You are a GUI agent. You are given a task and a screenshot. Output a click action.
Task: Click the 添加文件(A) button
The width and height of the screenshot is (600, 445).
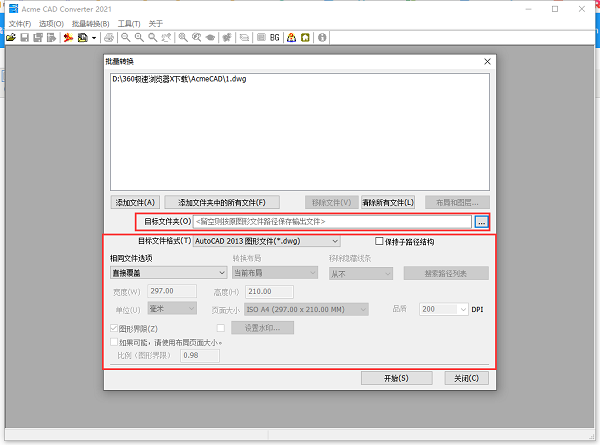135,202
